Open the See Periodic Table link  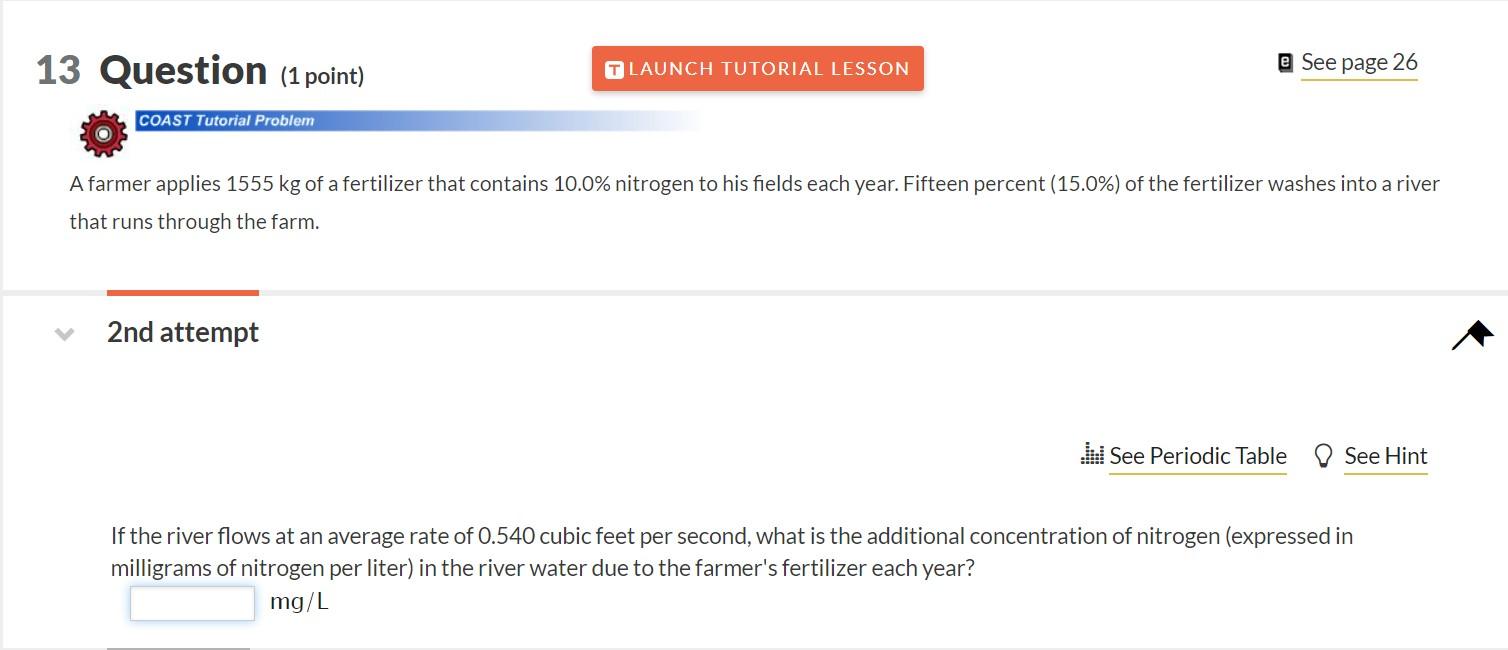1197,455
